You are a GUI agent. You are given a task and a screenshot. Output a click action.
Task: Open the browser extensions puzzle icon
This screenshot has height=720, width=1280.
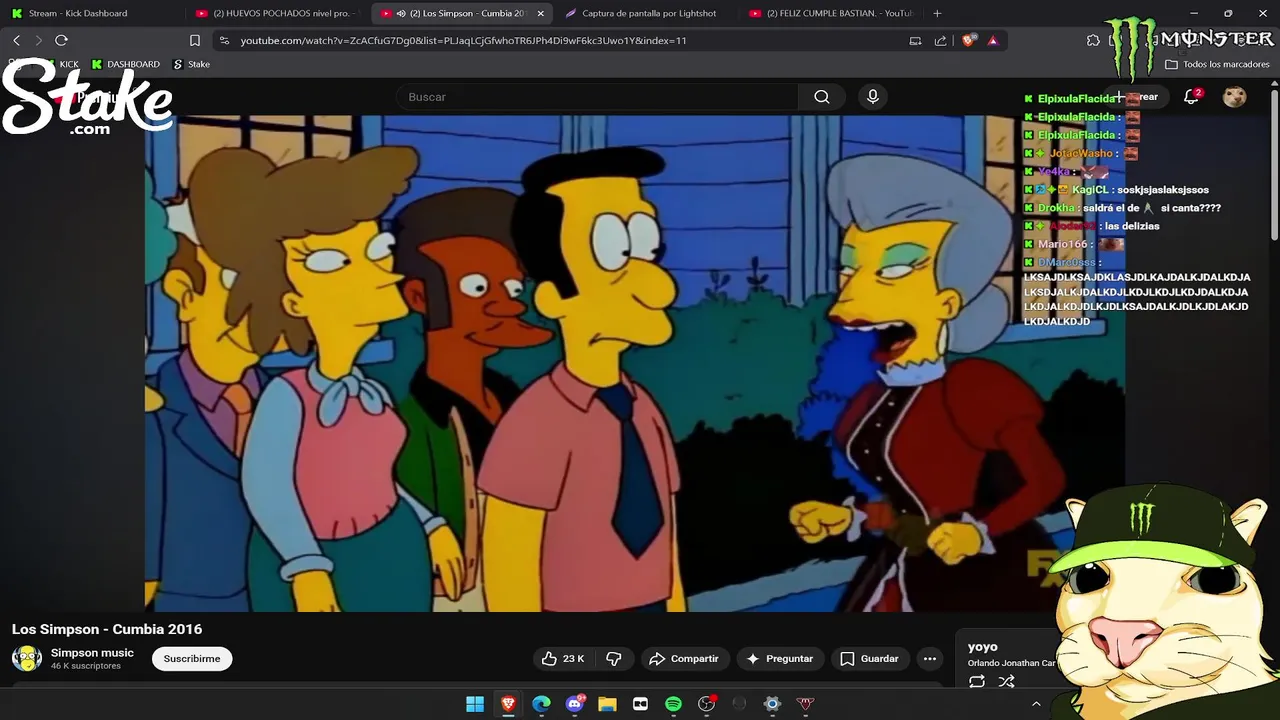tap(1093, 40)
